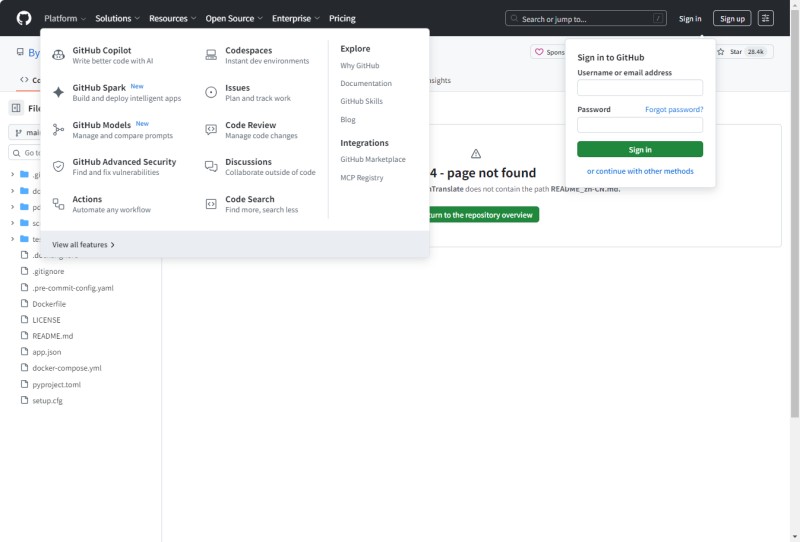The width and height of the screenshot is (800, 542).
Task: Select Code Review from Platform menu
Action: 250,125
